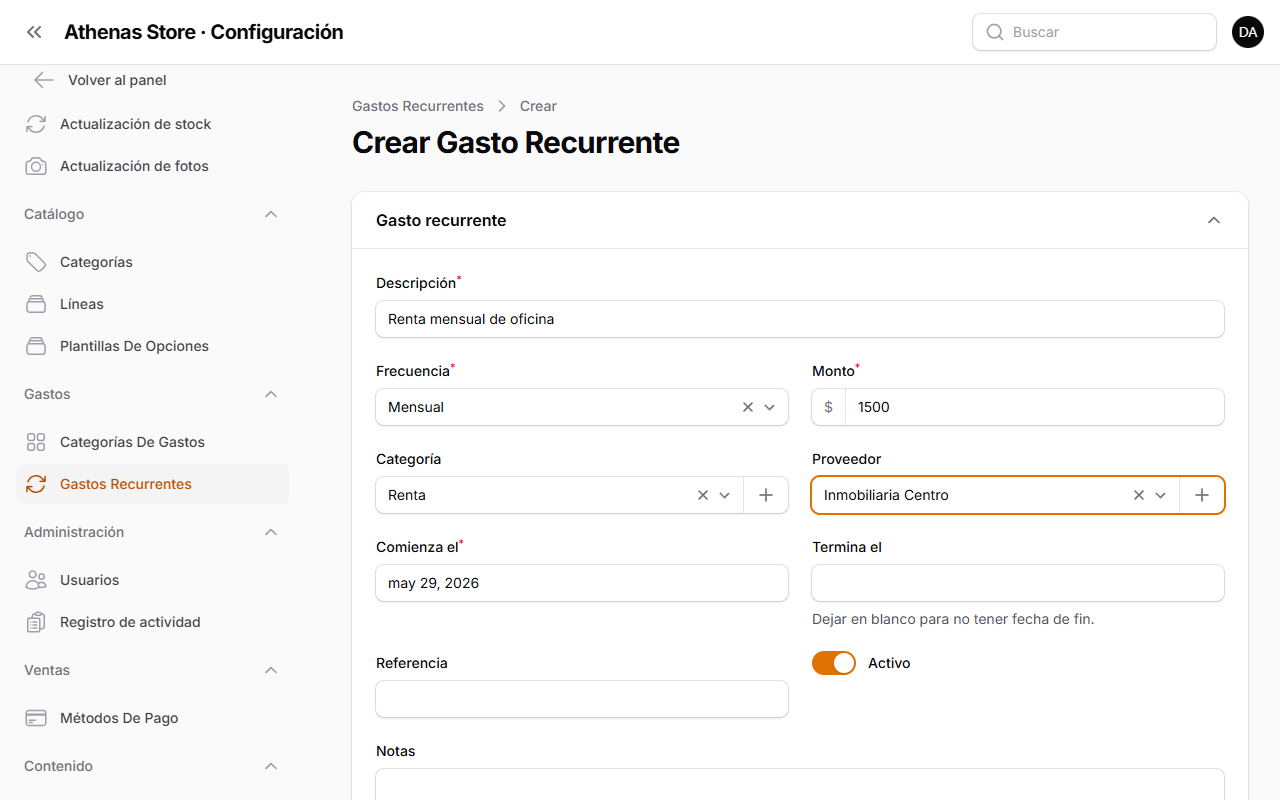Image resolution: width=1280 pixels, height=800 pixels.
Task: Open Categorías De Gastos
Action: [152, 442]
